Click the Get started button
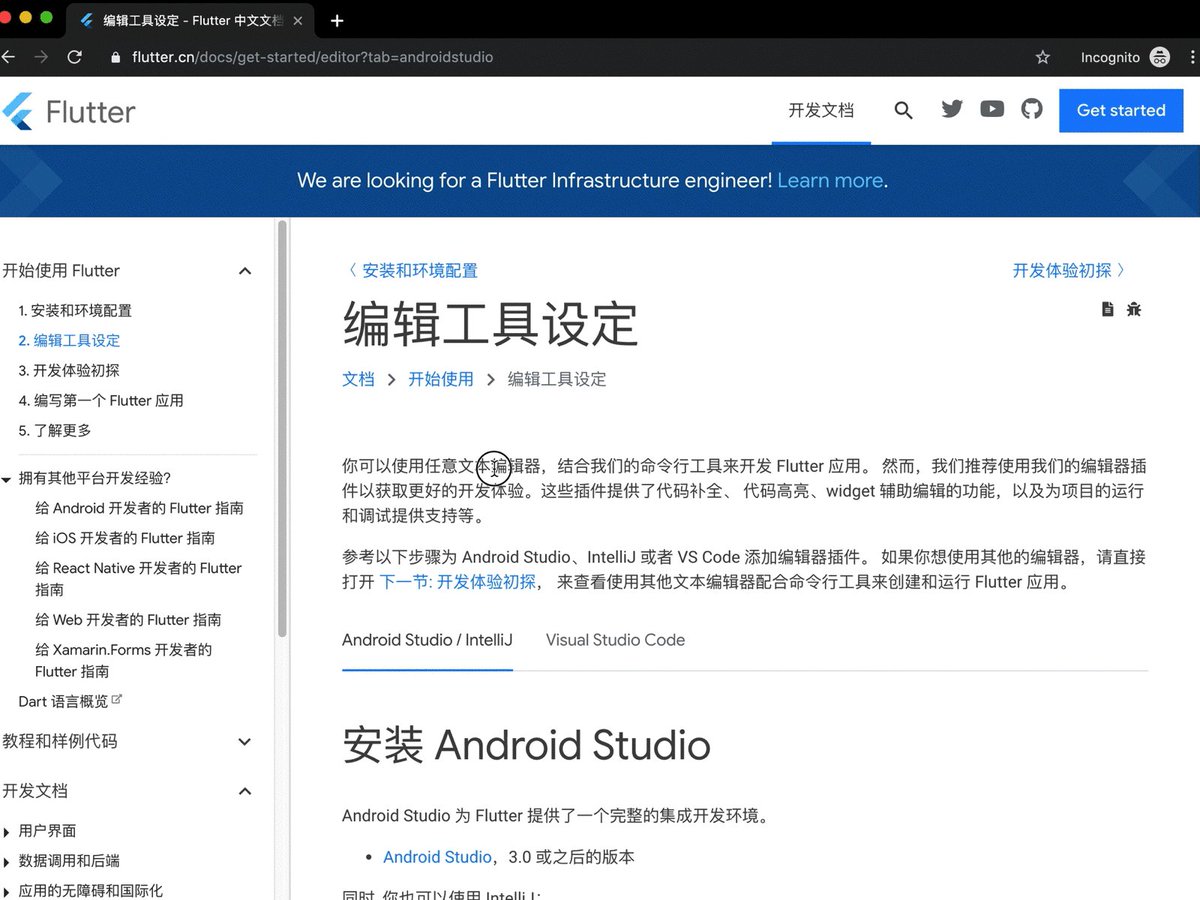Viewport: 1200px width, 900px height. 1121,110
